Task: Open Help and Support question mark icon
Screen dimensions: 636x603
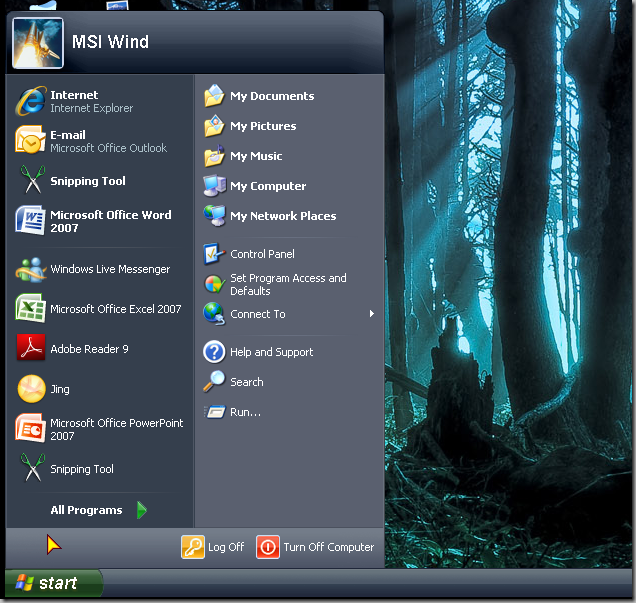Action: coord(214,352)
